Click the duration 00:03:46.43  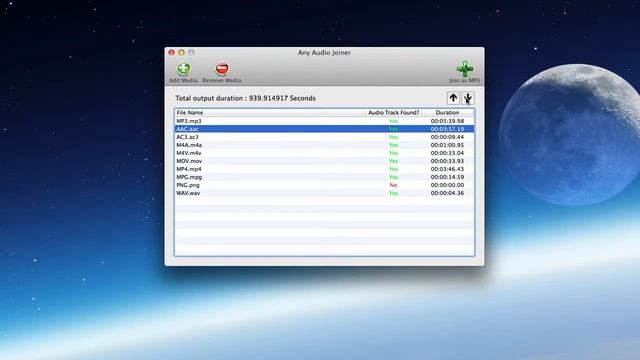click(447, 169)
